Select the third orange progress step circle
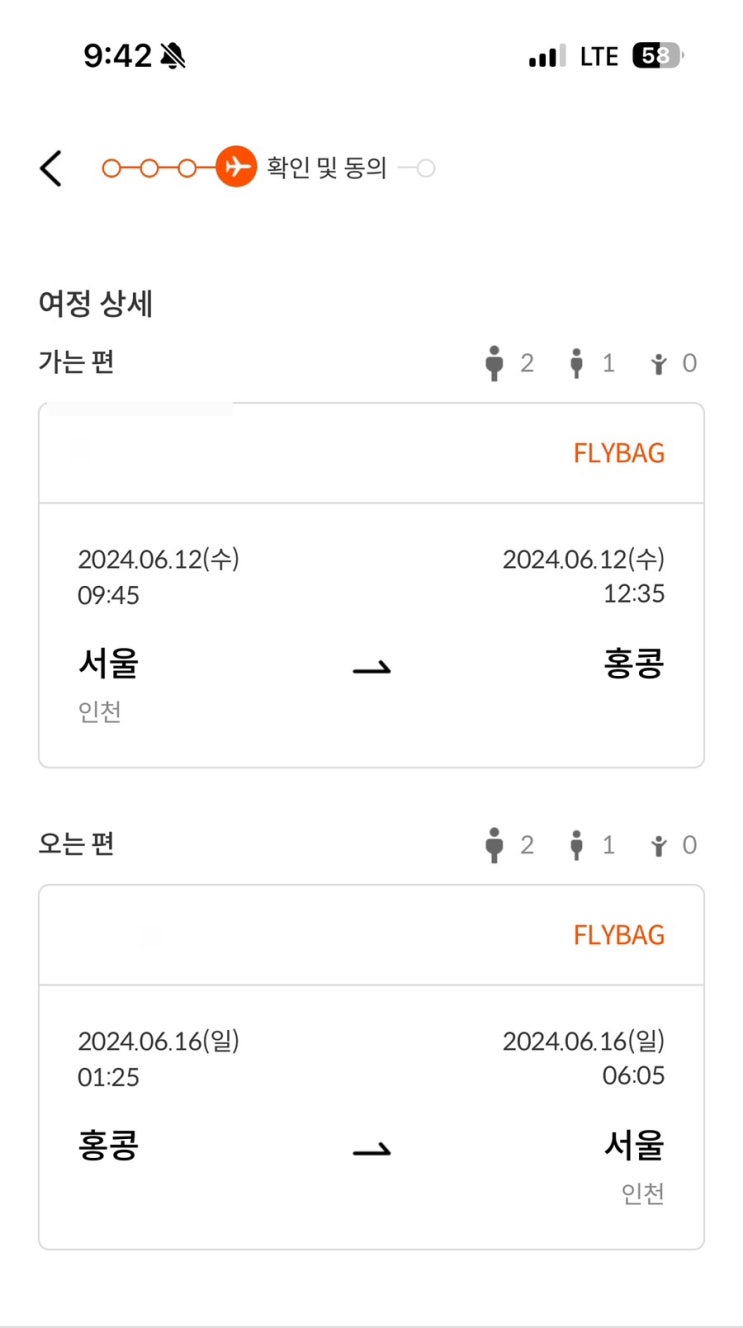Image resolution: width=743 pixels, height=1328 pixels. click(x=187, y=168)
